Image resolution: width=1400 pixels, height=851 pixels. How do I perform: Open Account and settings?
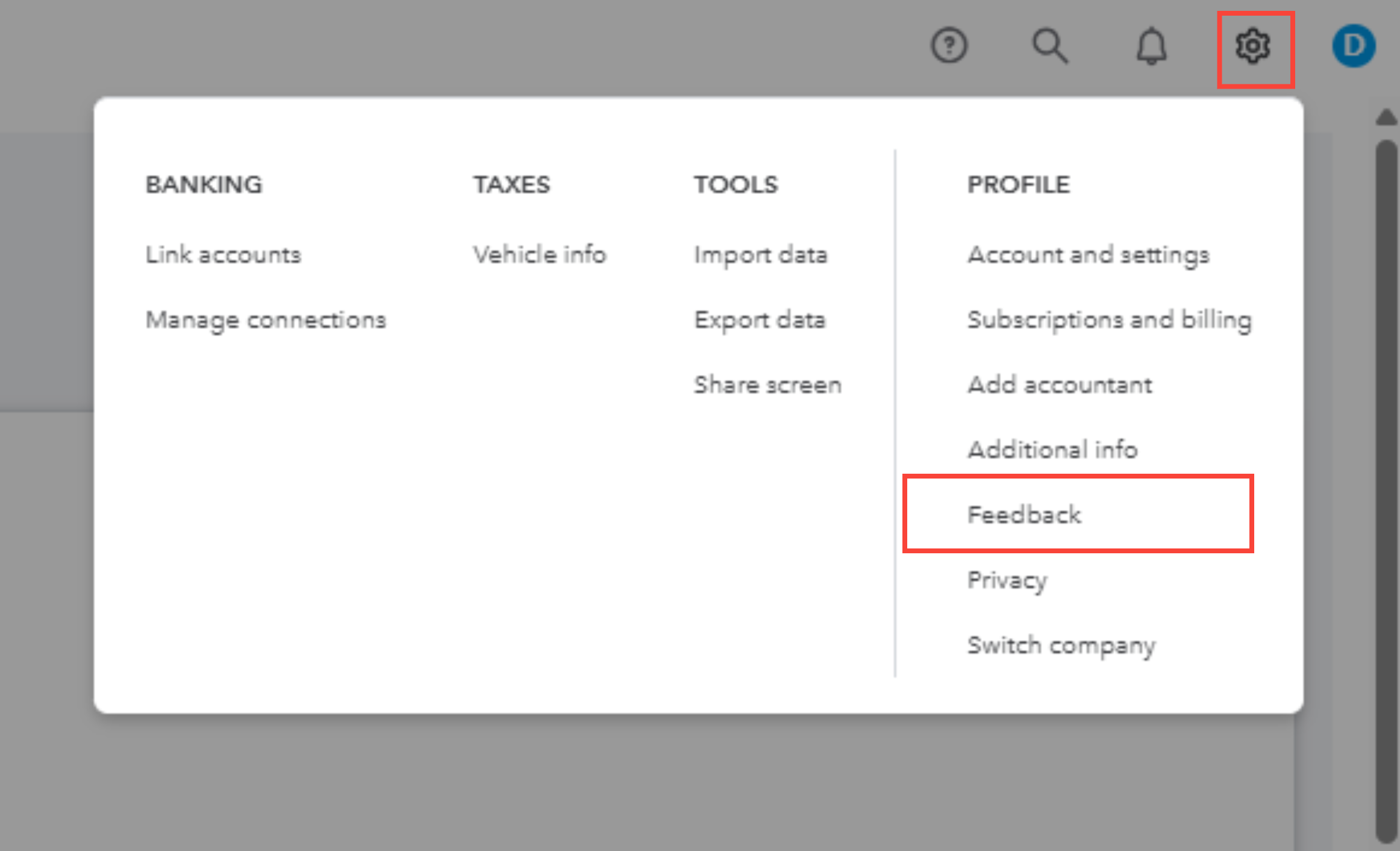click(1088, 255)
